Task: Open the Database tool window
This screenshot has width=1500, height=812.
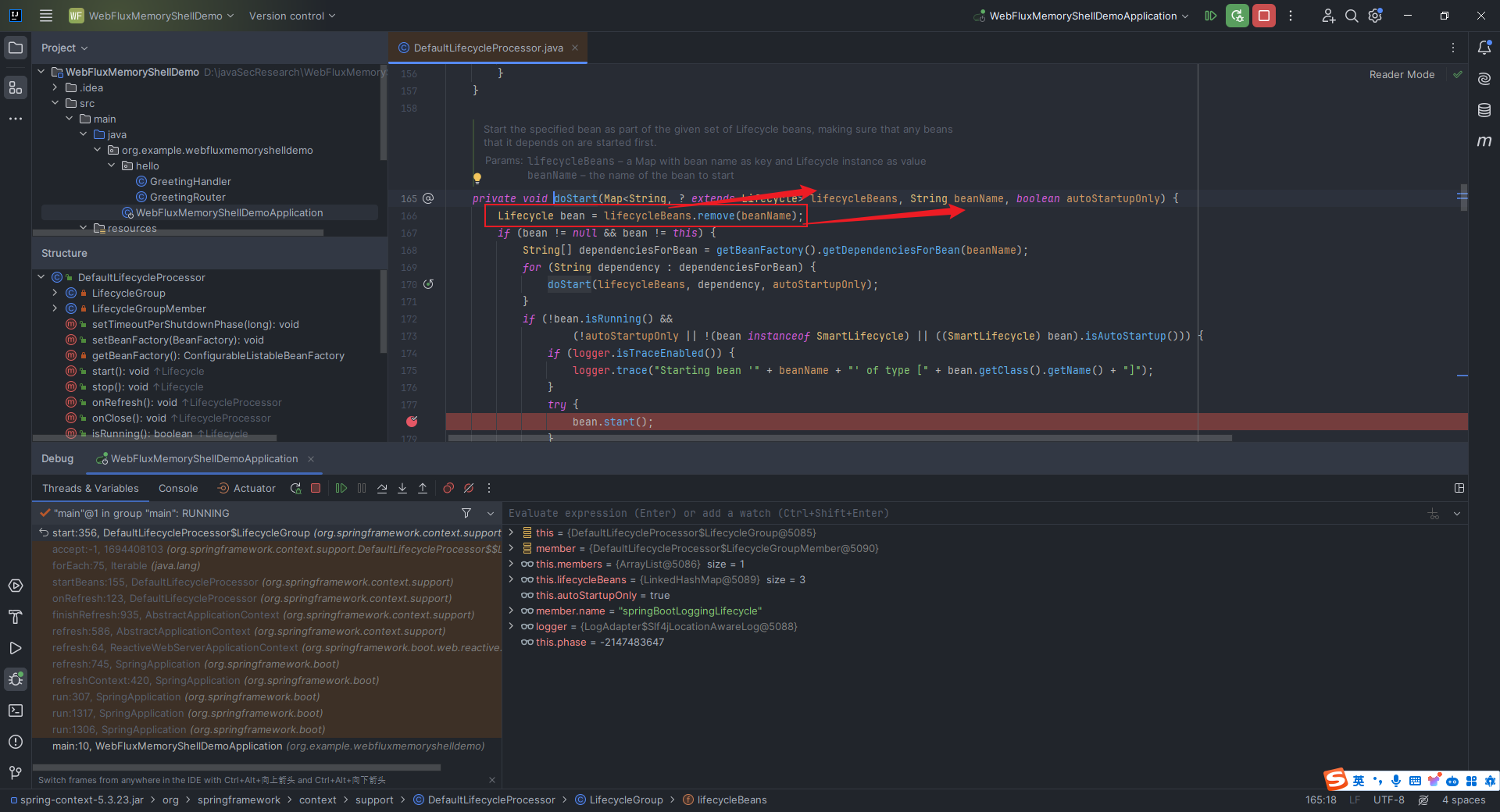Action: 1484,110
